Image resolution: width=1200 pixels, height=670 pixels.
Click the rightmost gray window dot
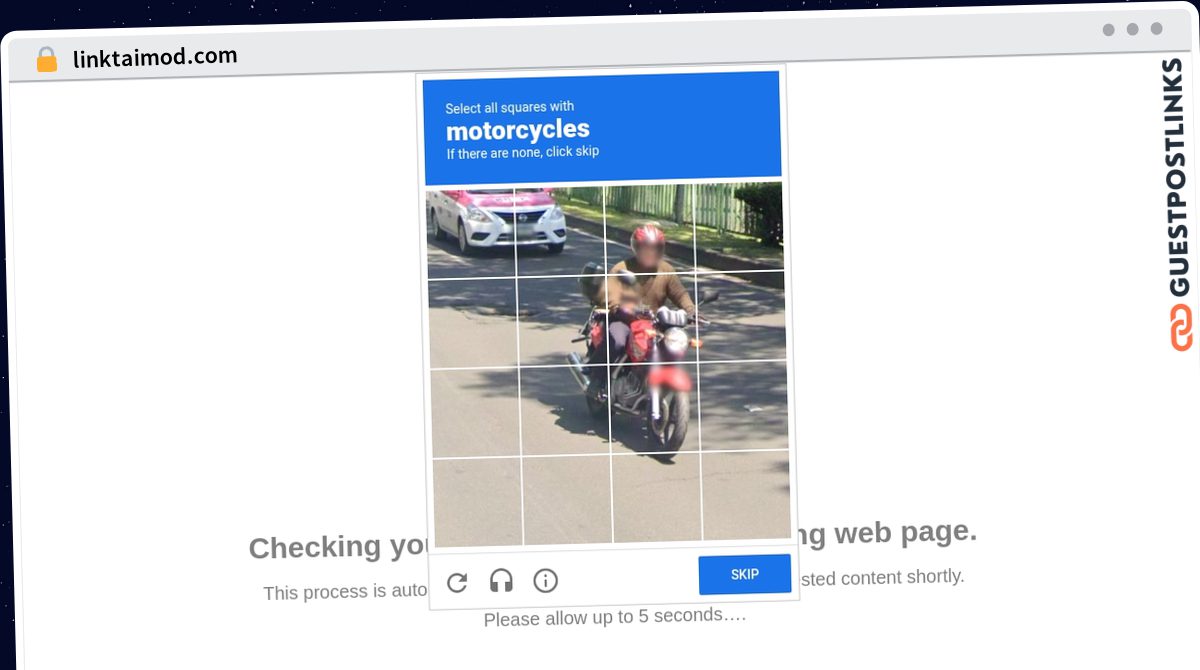1156,29
